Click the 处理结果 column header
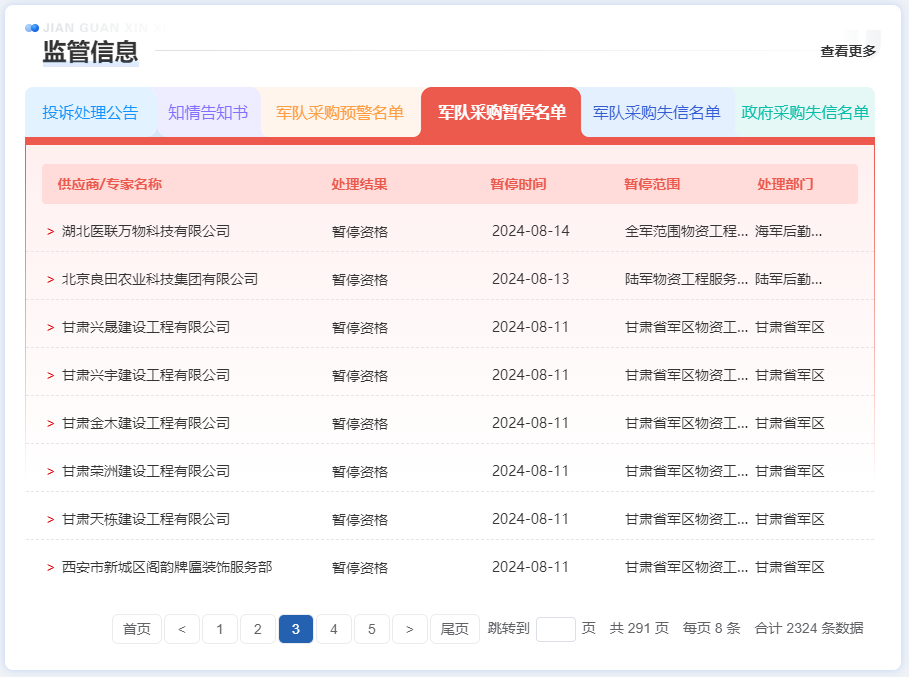 359,184
